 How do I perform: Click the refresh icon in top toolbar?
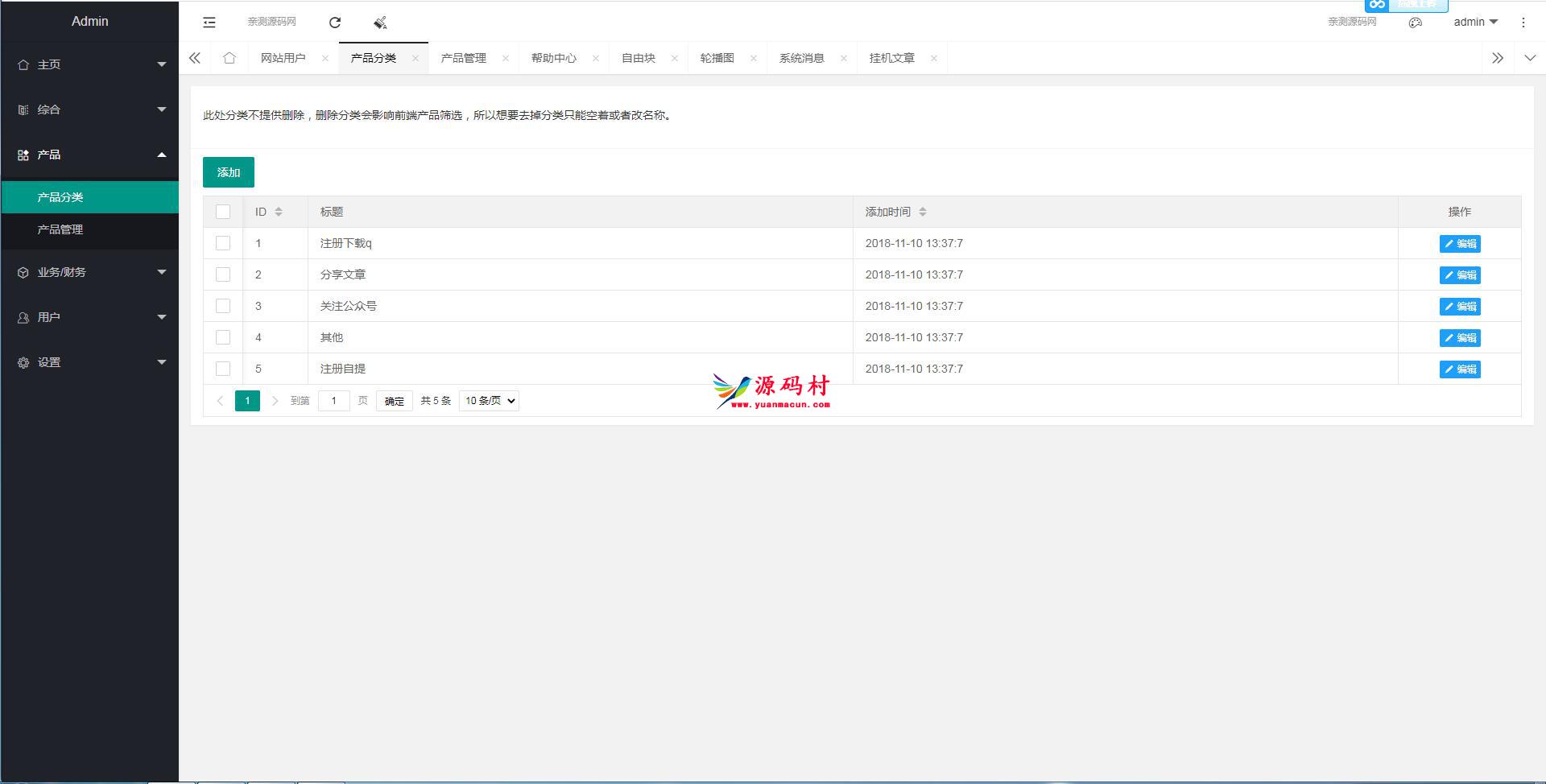click(x=335, y=23)
